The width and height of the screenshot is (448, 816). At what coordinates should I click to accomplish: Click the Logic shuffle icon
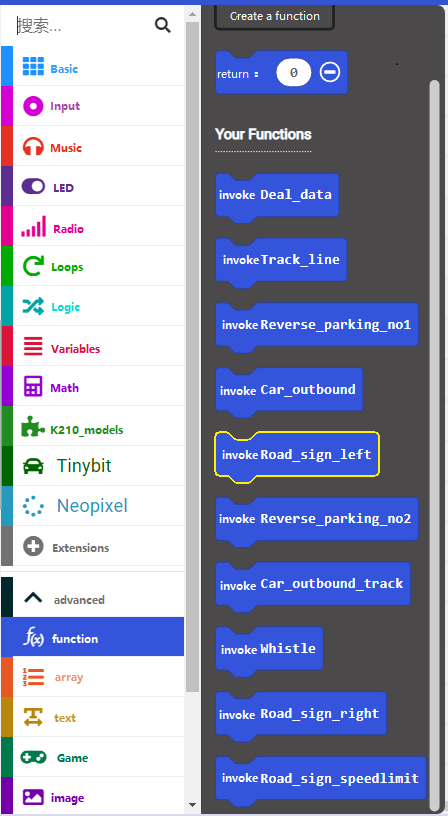(x=33, y=307)
